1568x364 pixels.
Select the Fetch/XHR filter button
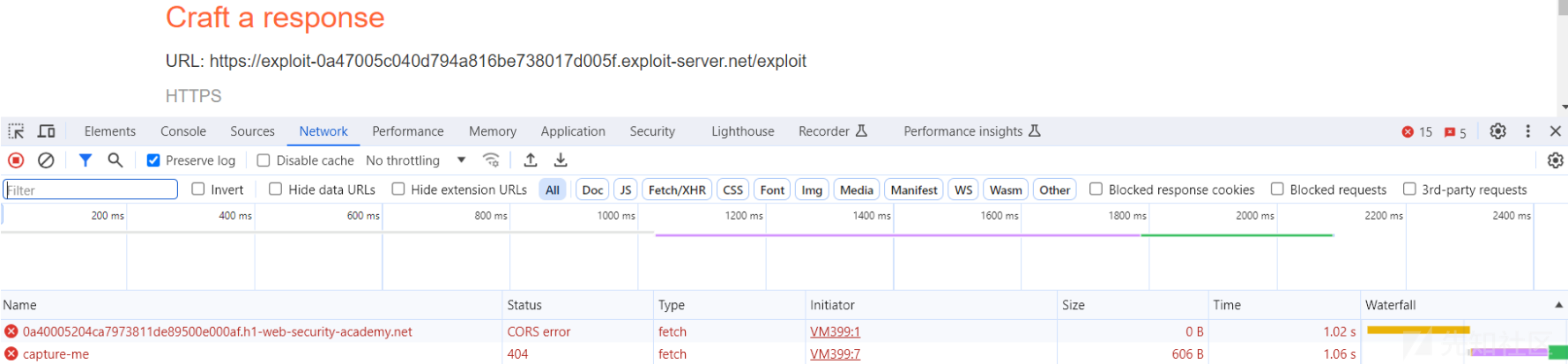point(677,189)
